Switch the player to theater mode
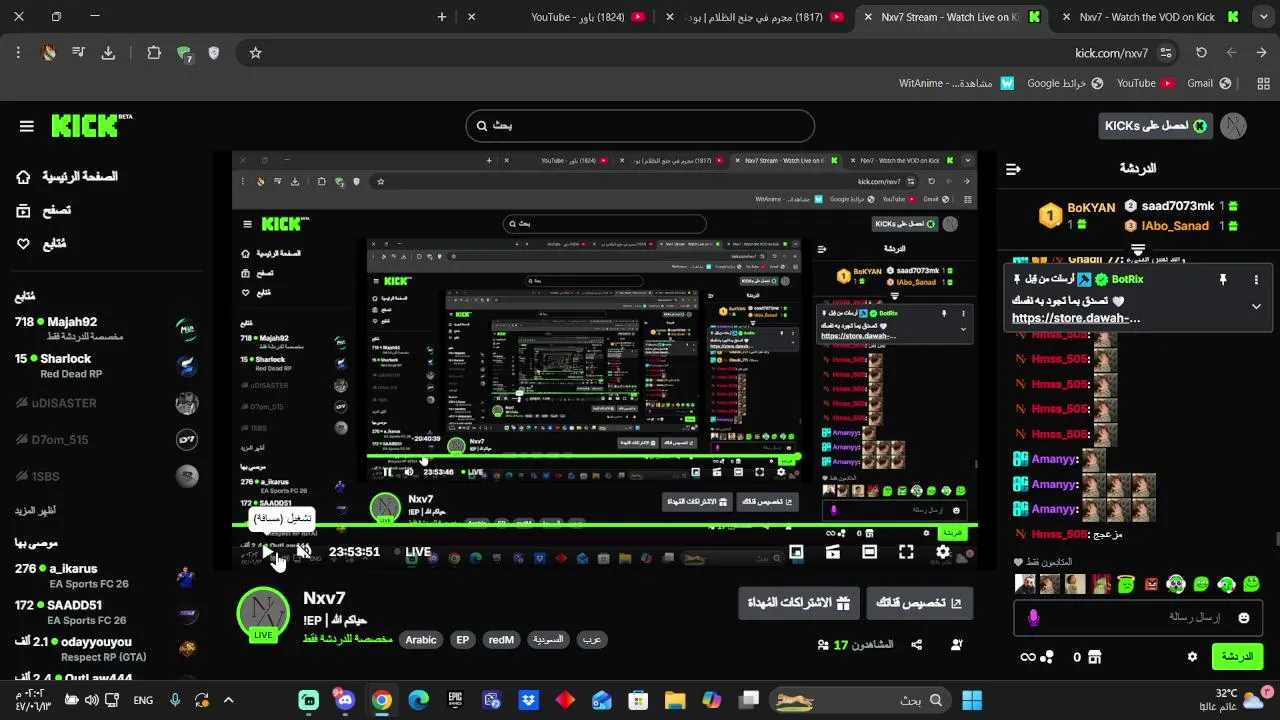Viewport: 1280px width, 720px height. coord(869,552)
